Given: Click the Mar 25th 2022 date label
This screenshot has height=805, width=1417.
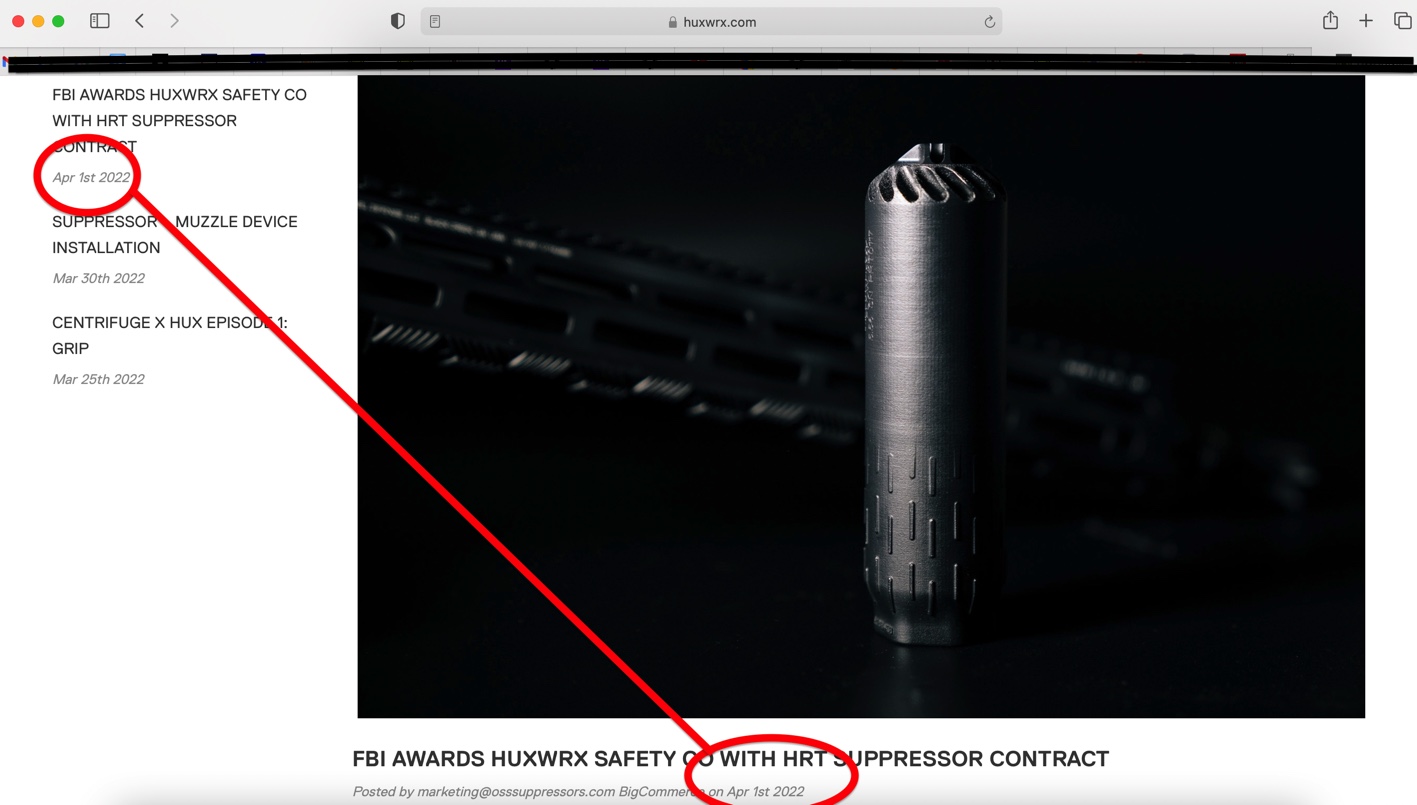Looking at the screenshot, I should [x=98, y=379].
